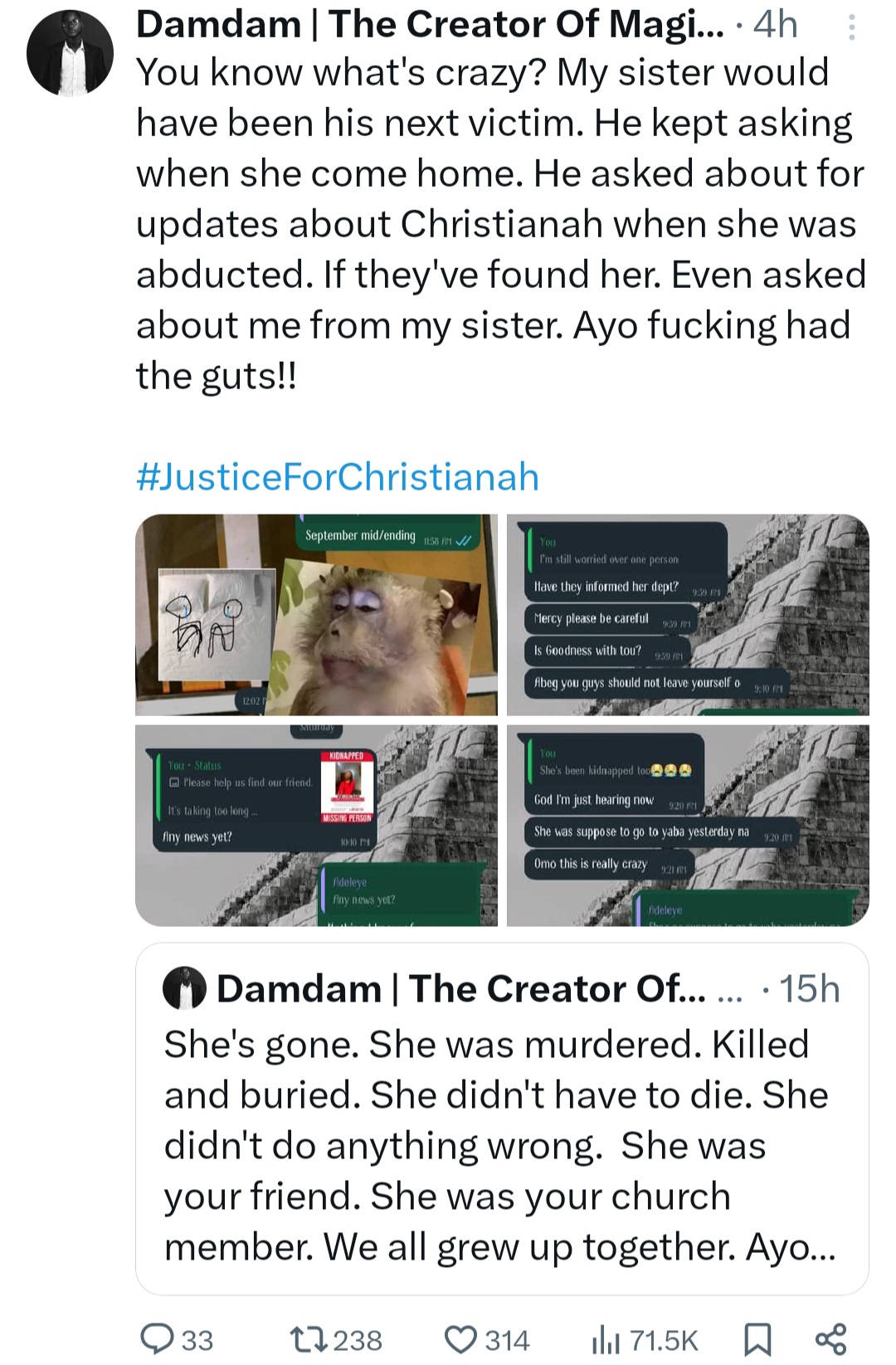Screen dimensions: 896x1365
Task: Open the reply comments icon
Action: pos(155,1338)
